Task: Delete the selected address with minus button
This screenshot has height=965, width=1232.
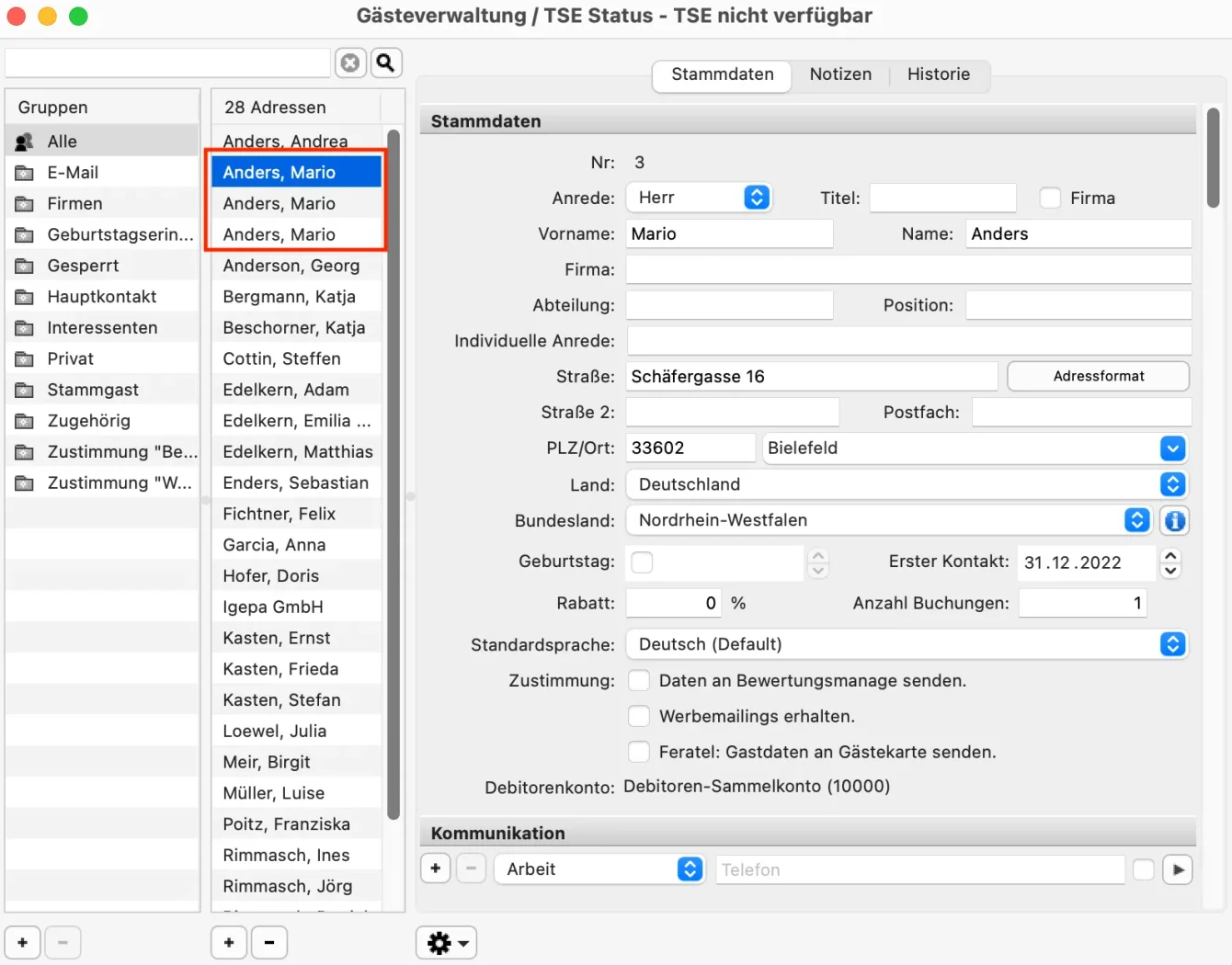Action: 269,942
